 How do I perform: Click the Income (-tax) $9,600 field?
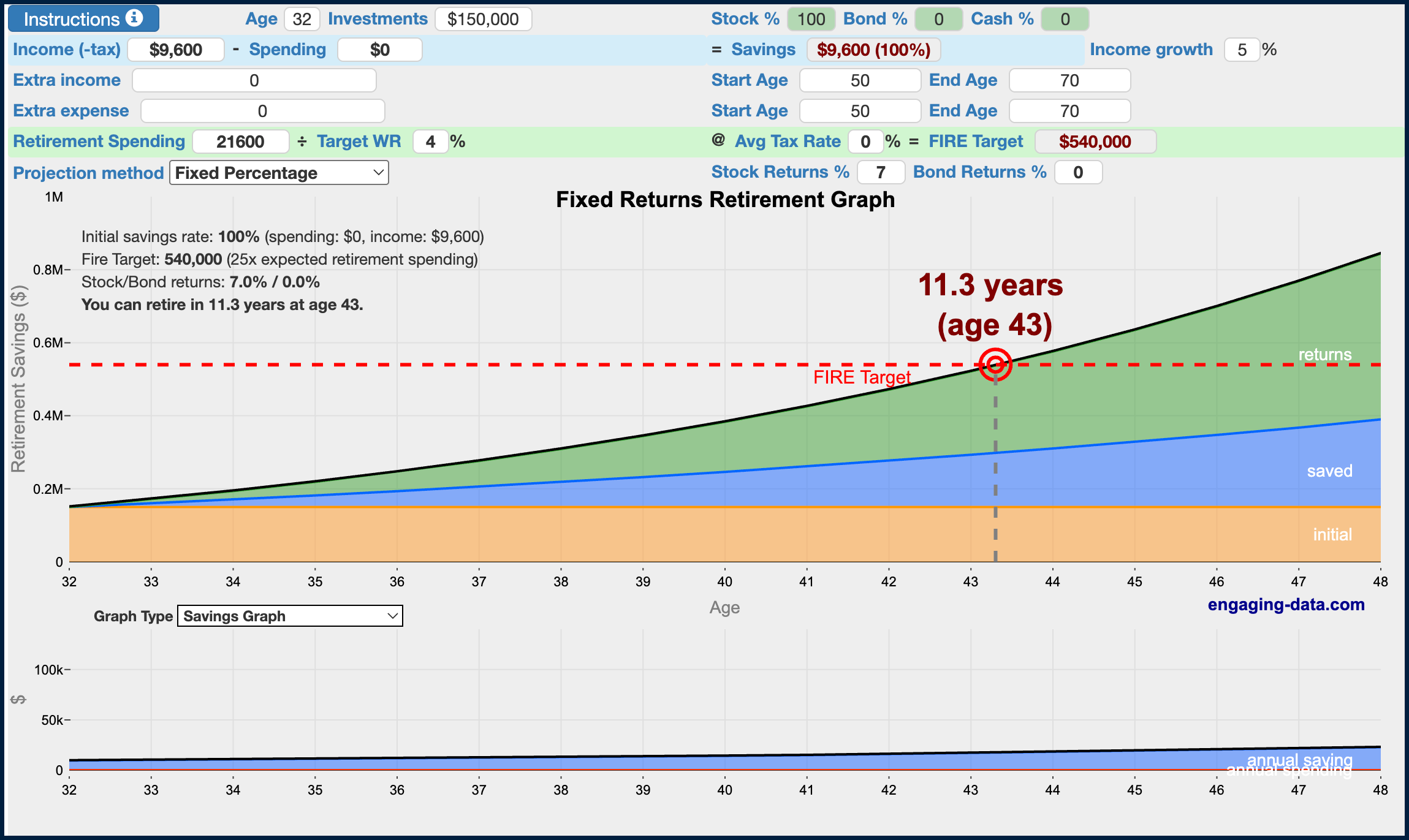[x=176, y=50]
